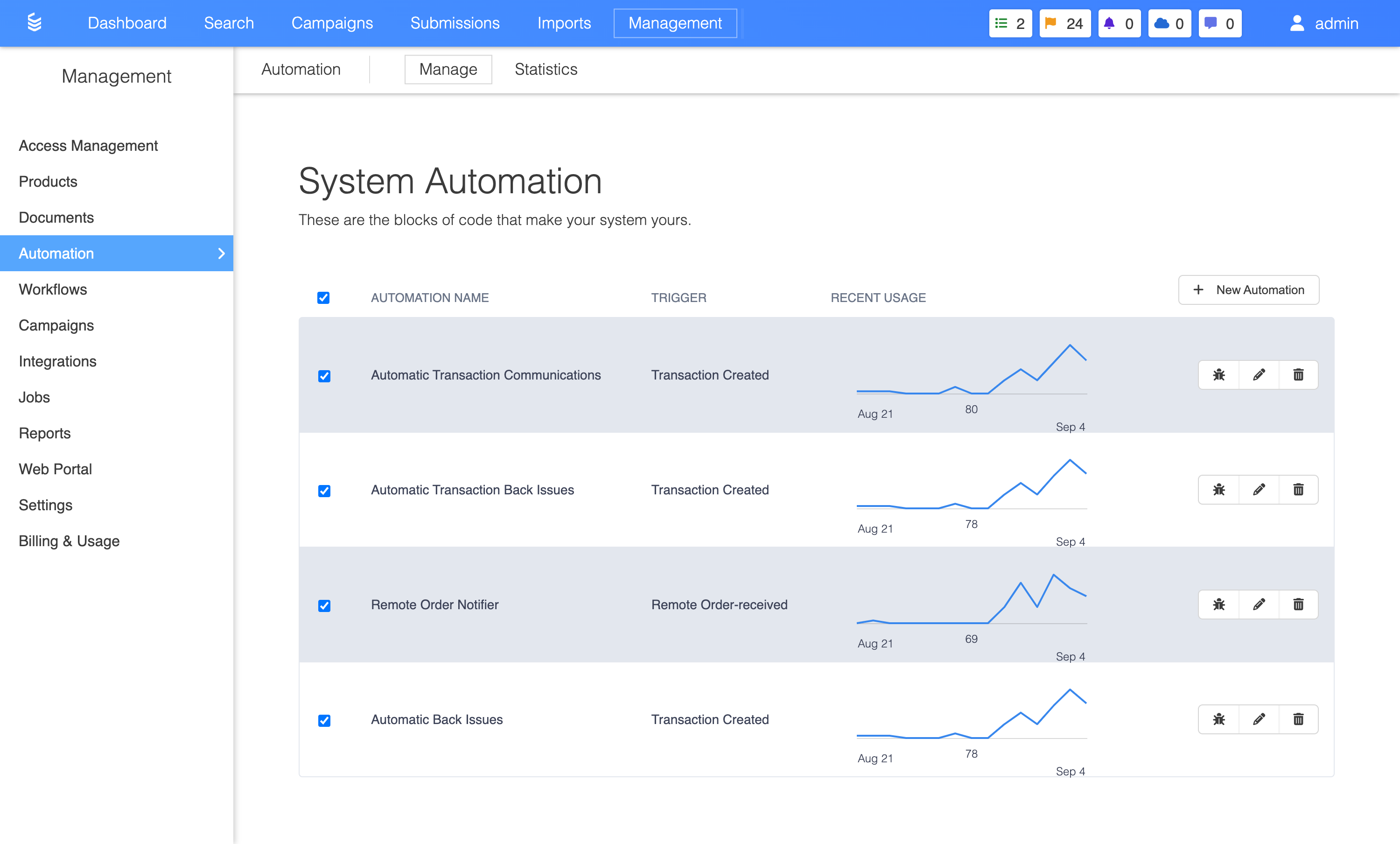1400x844 pixels.
Task: Open Dashboard in the top navigation
Action: coord(127,23)
